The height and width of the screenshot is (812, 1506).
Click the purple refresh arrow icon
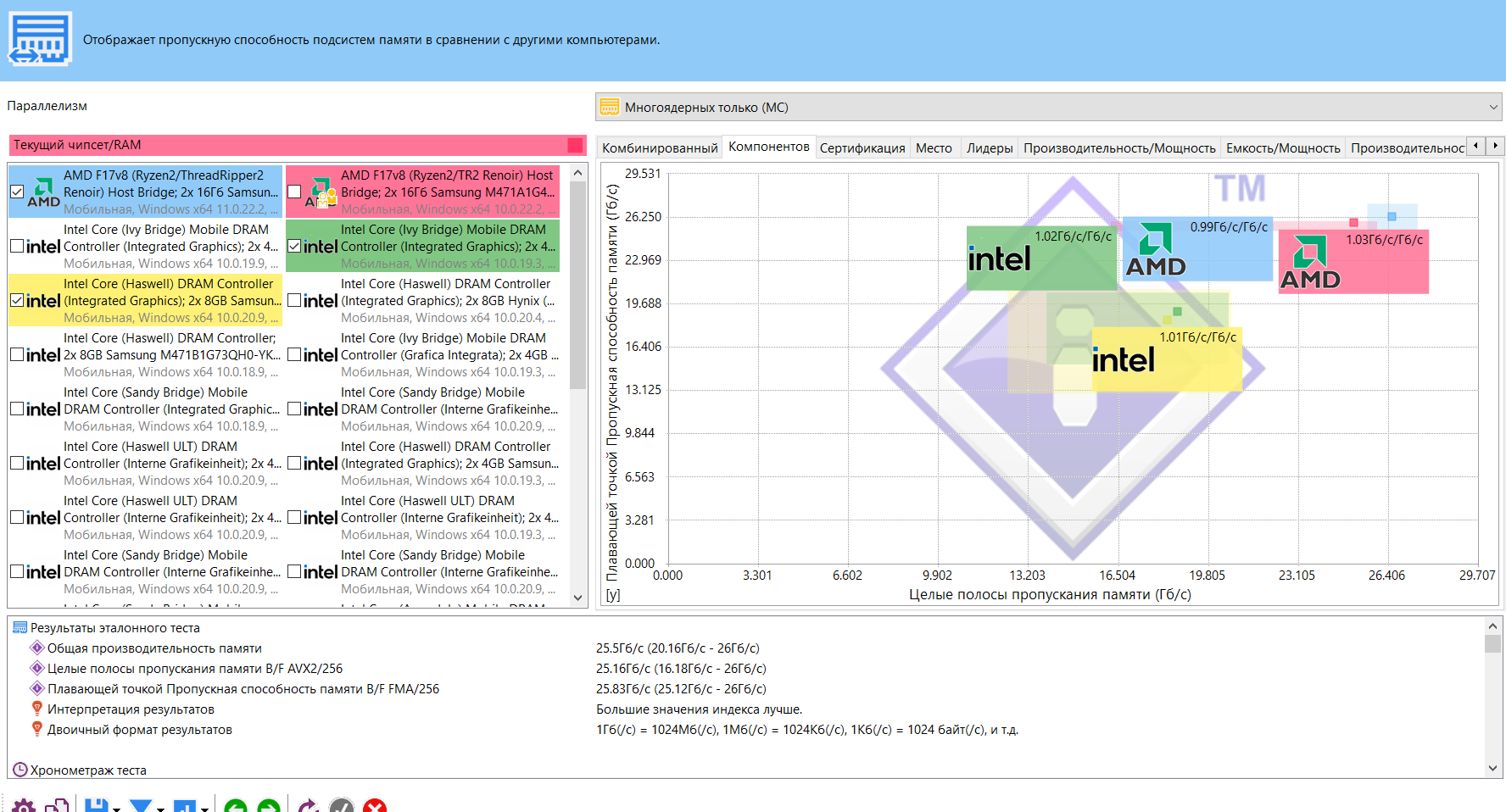pyautogui.click(x=308, y=806)
